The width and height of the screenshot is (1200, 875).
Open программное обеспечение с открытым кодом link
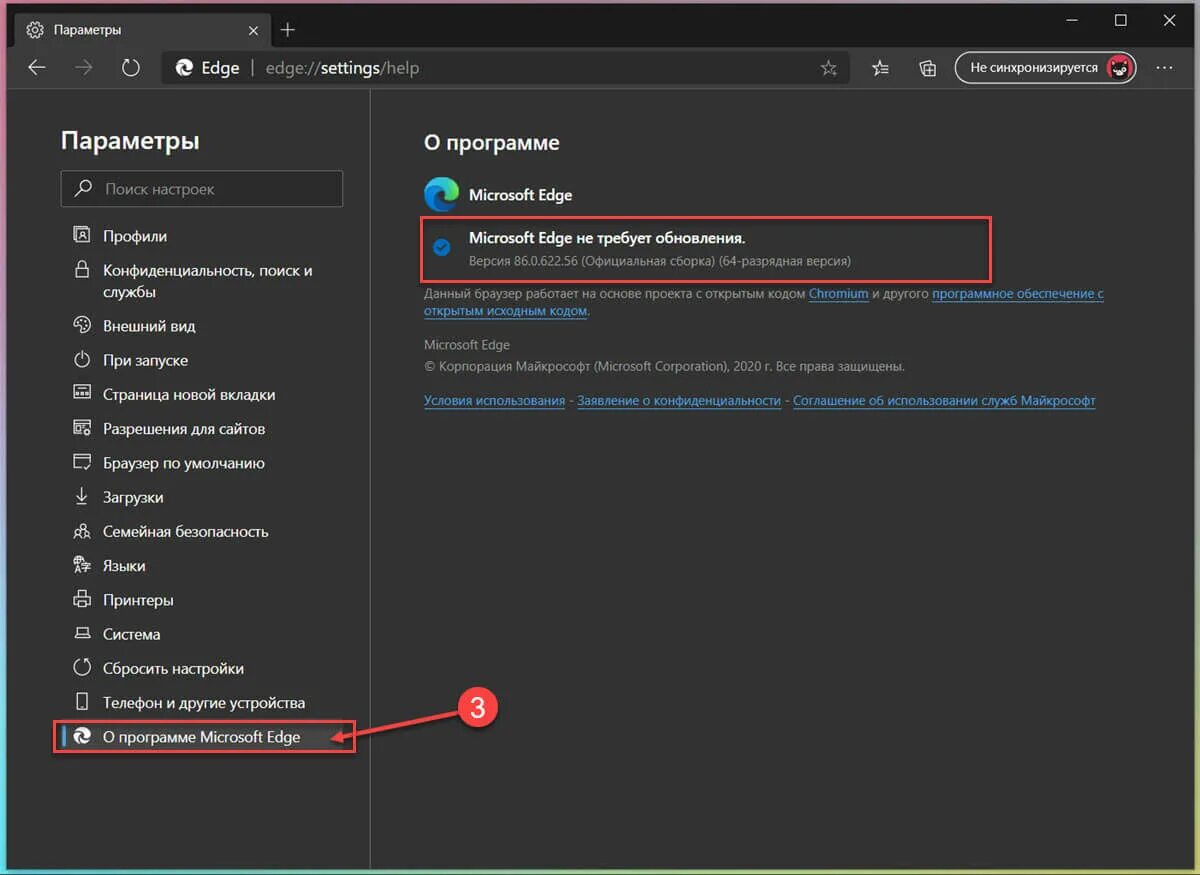click(764, 302)
